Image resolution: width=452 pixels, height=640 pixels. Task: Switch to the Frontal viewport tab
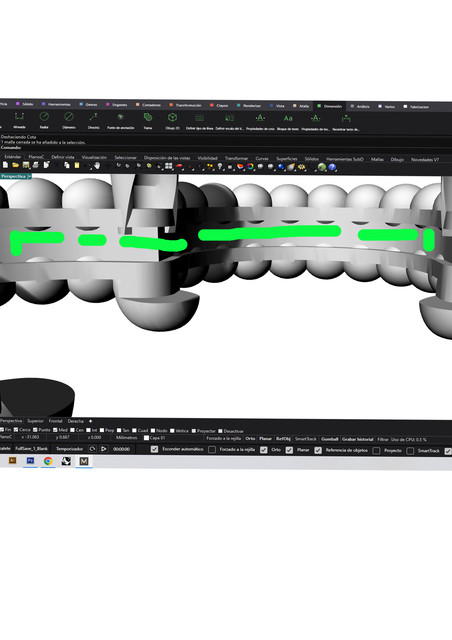pos(56,421)
